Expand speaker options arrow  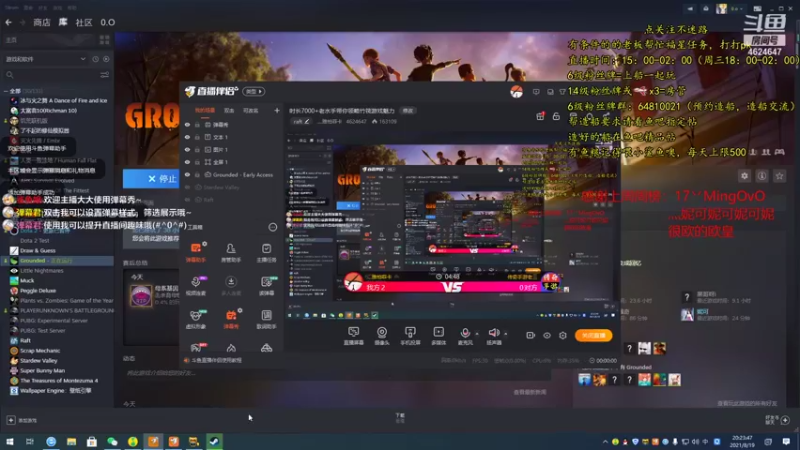point(506,334)
